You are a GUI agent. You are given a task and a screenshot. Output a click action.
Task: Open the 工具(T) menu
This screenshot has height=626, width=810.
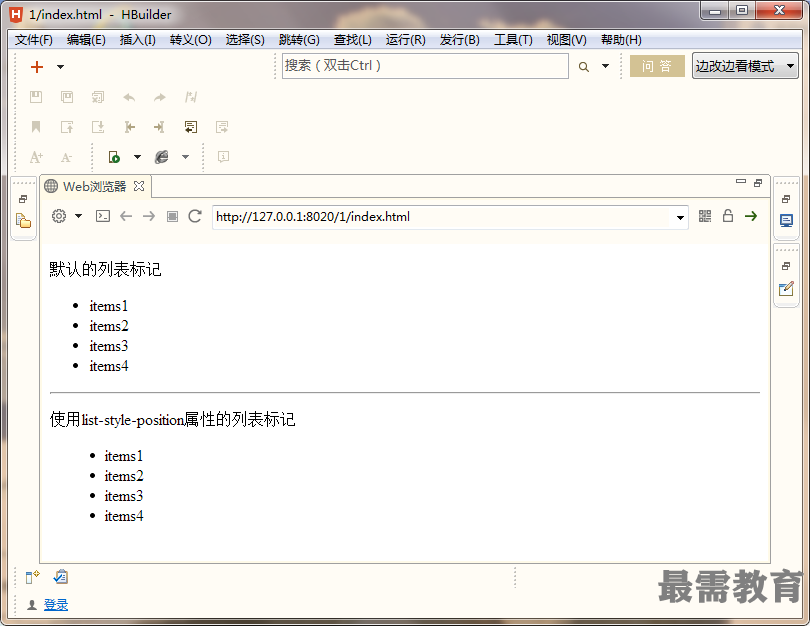(x=513, y=40)
